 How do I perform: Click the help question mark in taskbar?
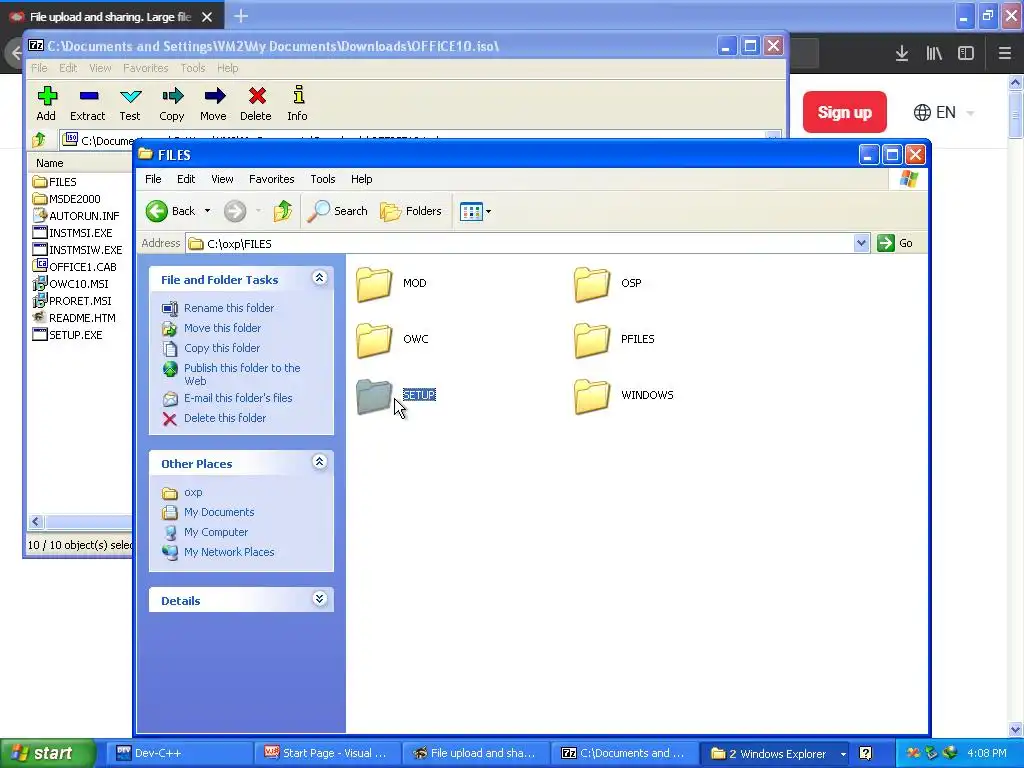[x=865, y=754]
